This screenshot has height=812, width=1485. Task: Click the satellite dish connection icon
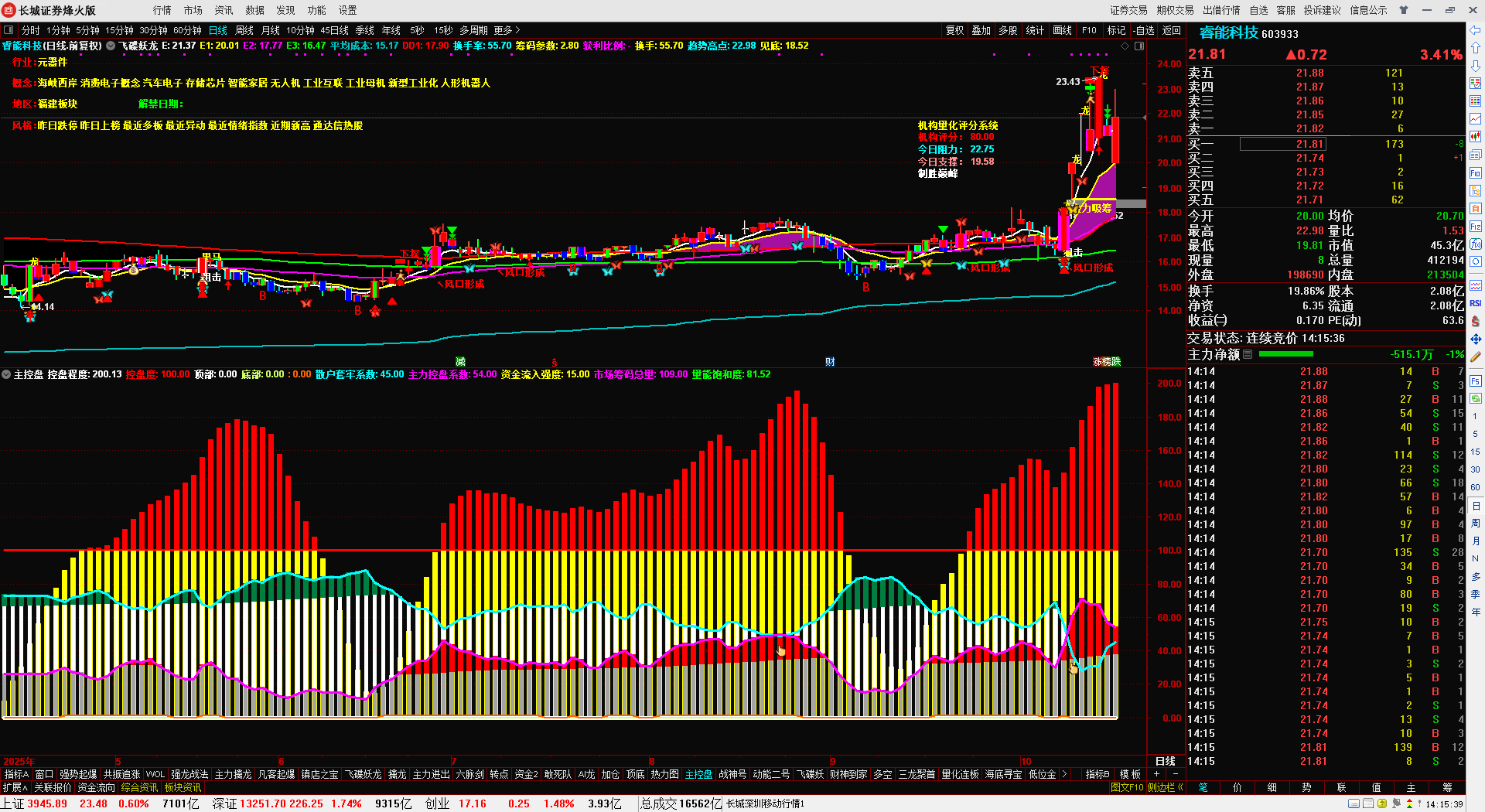pyautogui.click(x=1396, y=804)
